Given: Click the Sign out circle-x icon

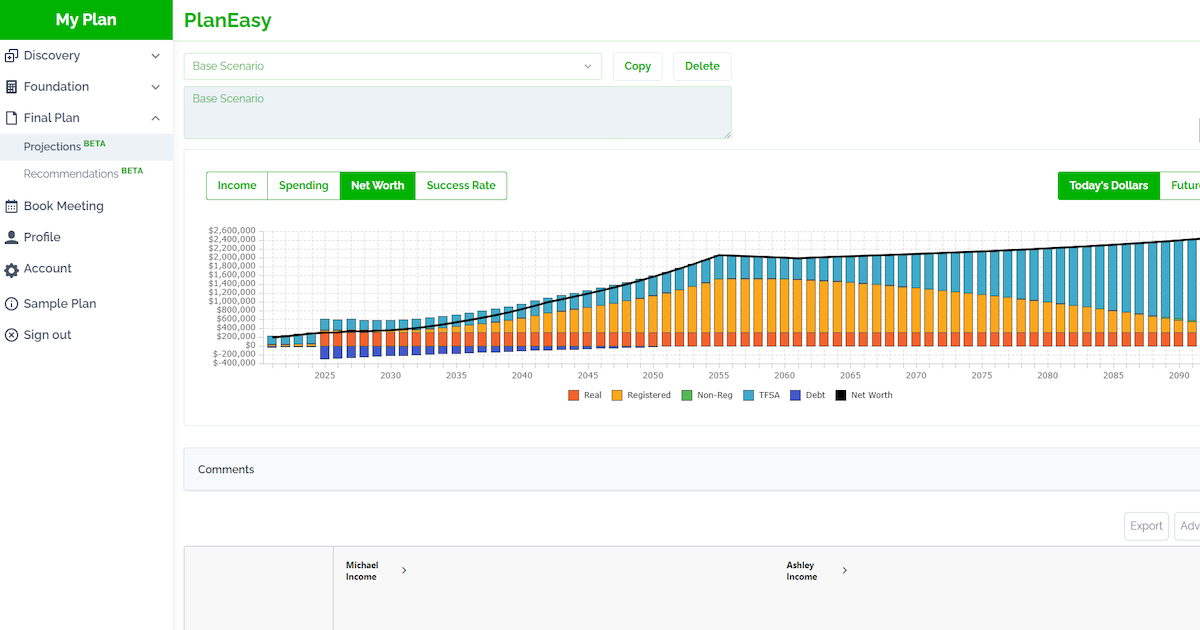Looking at the screenshot, I should (x=12, y=335).
